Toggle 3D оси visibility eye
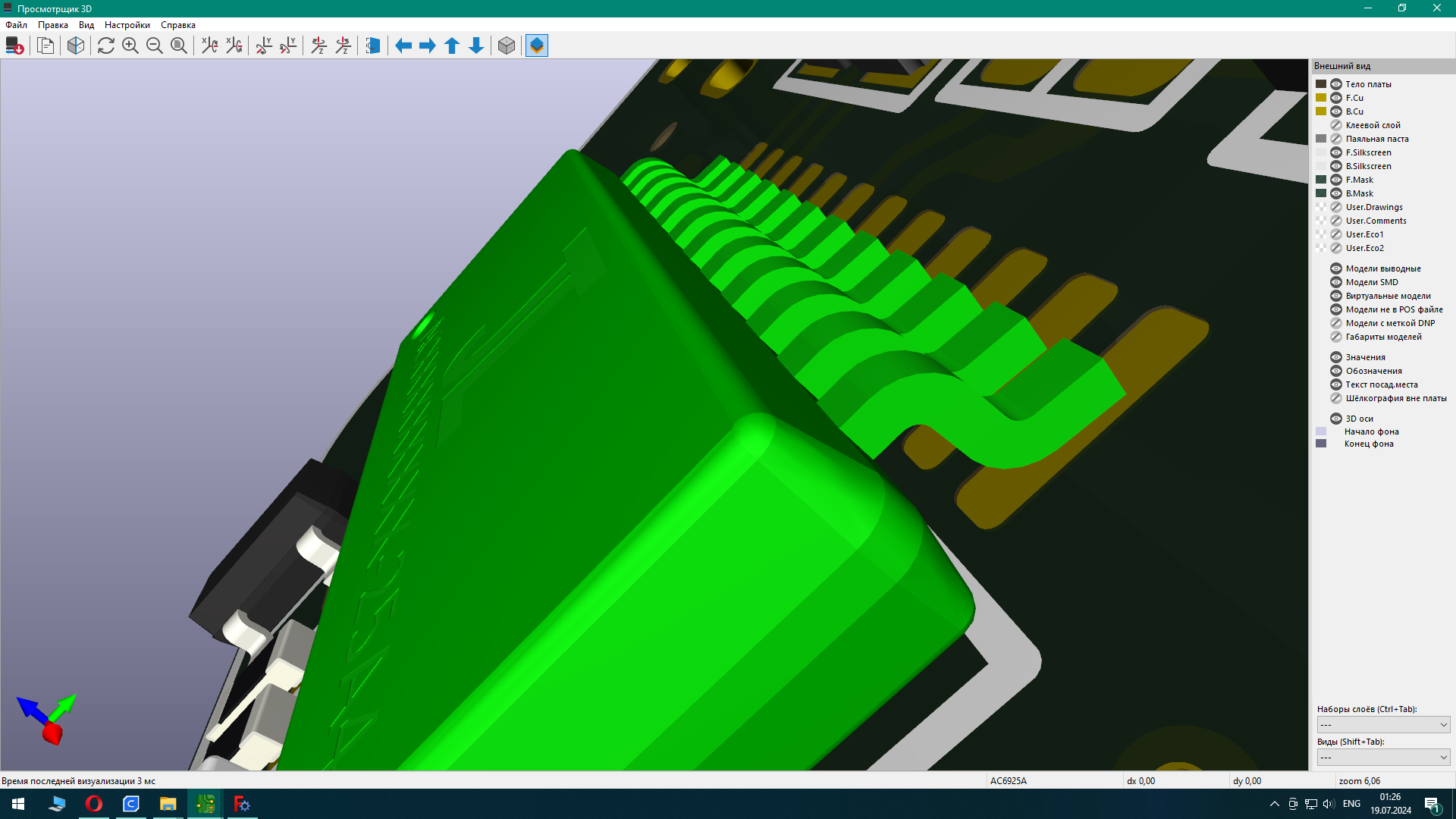 pyautogui.click(x=1336, y=419)
